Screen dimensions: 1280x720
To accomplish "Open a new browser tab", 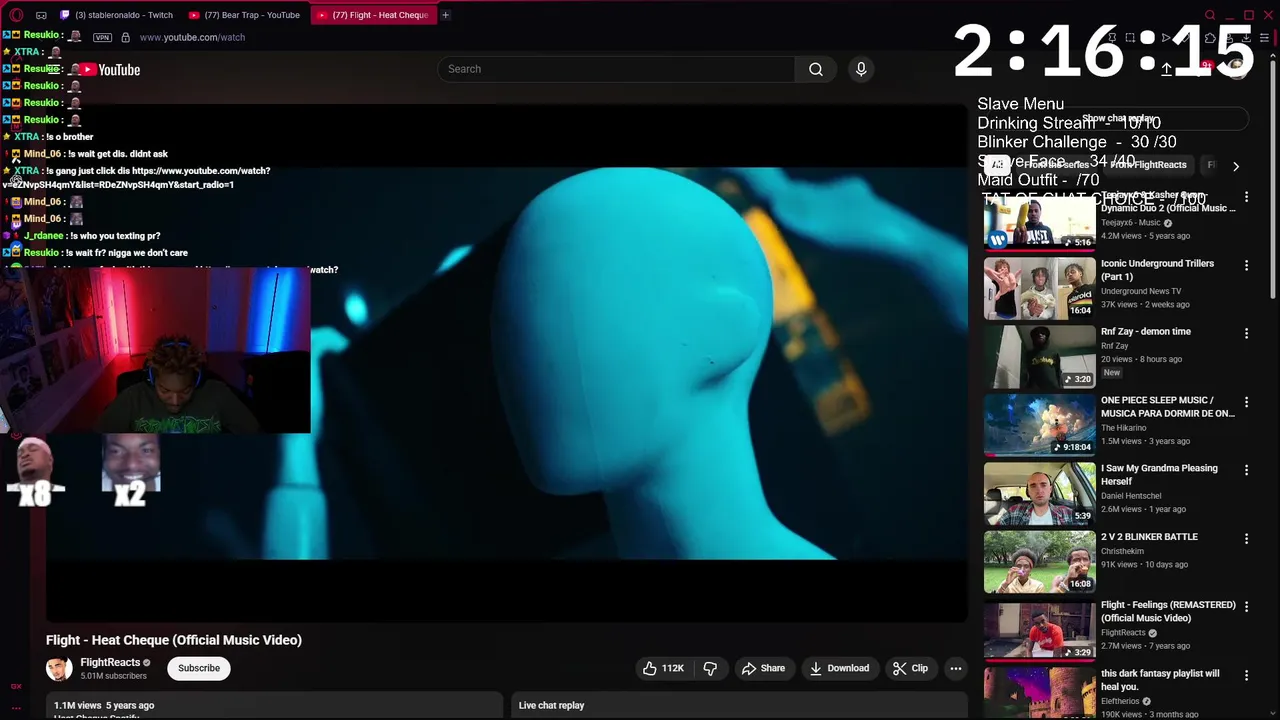I will tap(445, 15).
